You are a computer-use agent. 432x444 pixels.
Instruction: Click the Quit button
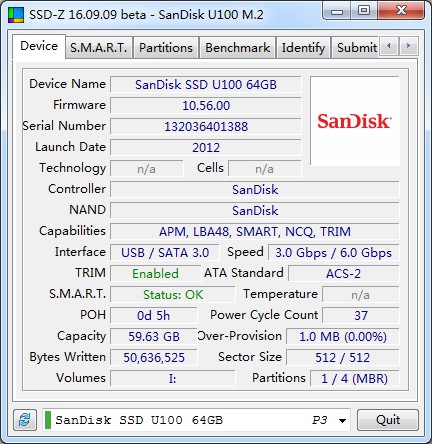coord(388,420)
